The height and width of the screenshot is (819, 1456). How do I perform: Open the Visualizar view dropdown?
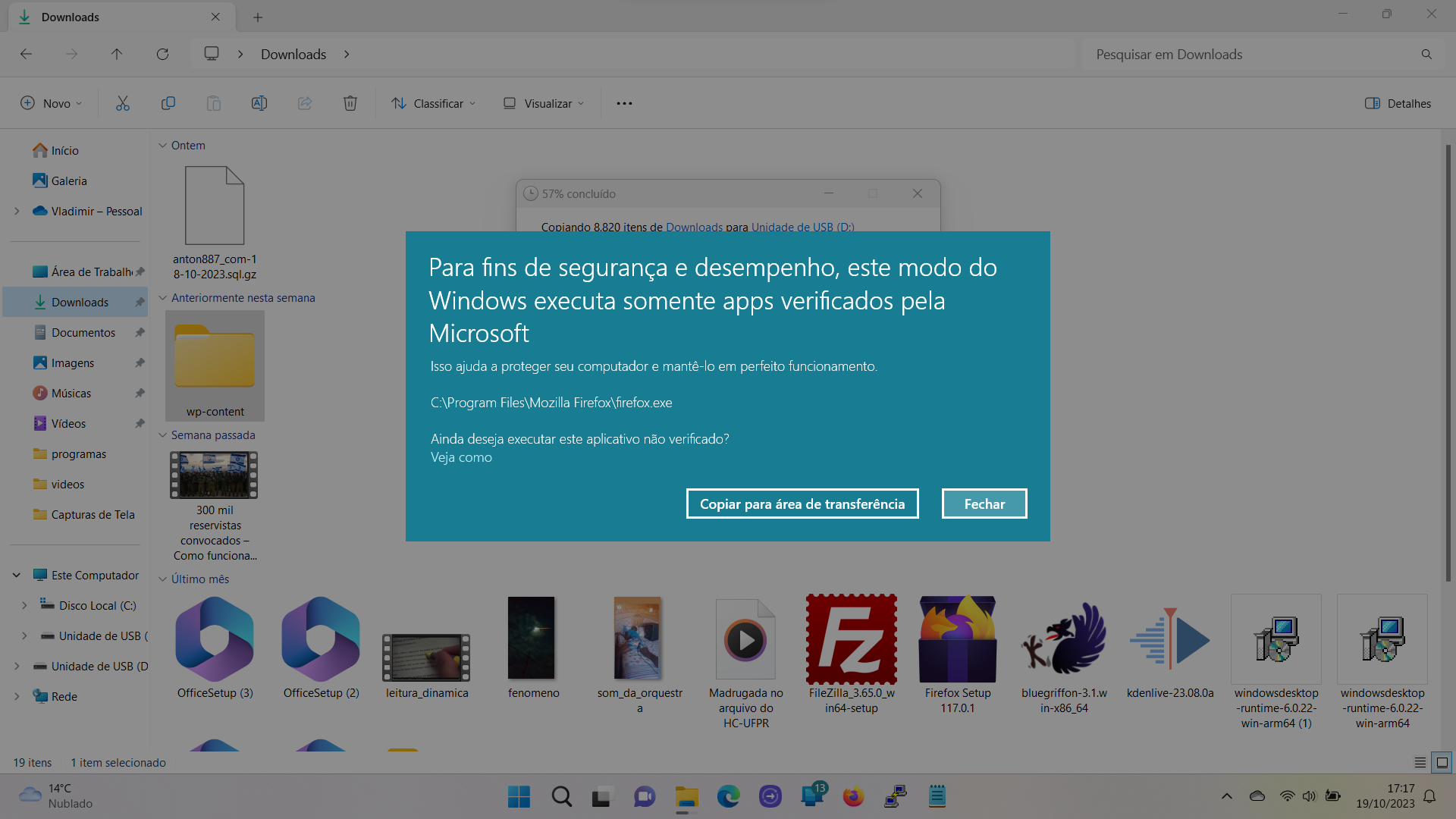point(544,103)
